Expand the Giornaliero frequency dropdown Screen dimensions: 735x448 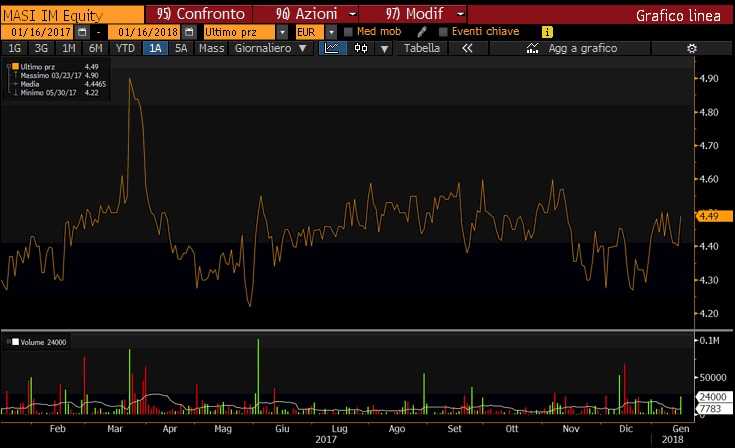270,48
